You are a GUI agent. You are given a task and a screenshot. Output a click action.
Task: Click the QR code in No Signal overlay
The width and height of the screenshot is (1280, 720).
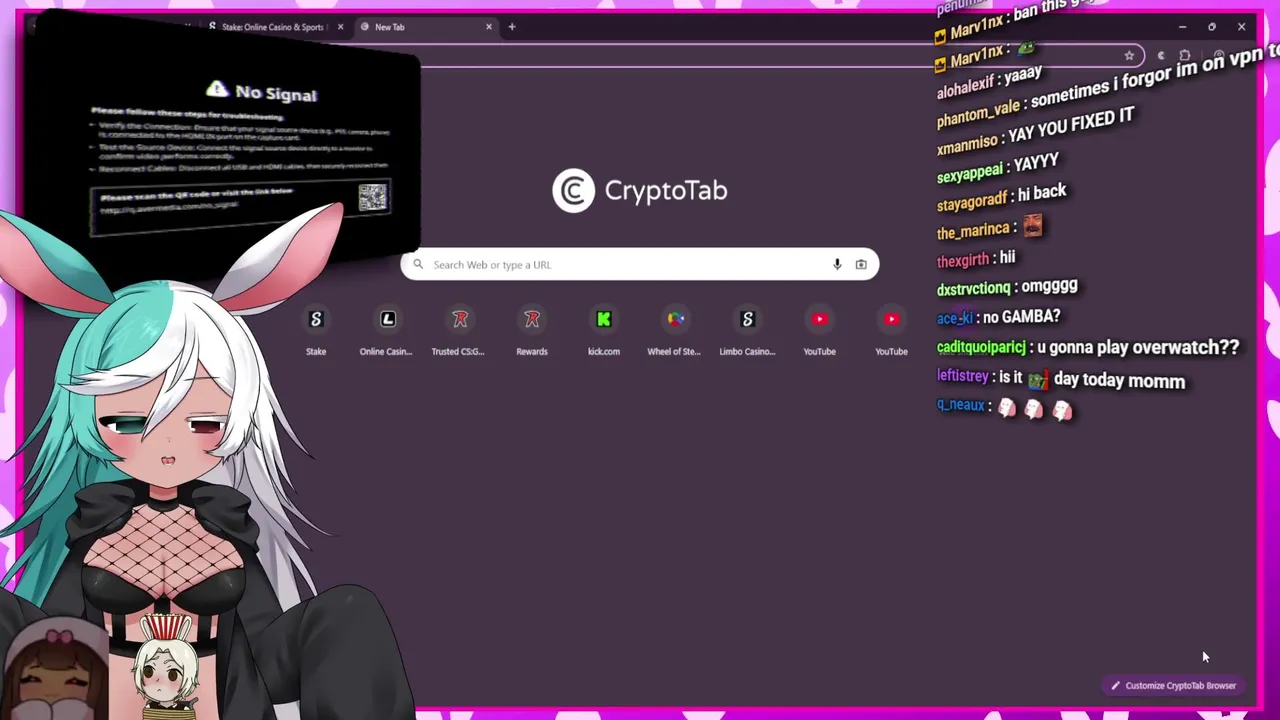click(x=373, y=197)
